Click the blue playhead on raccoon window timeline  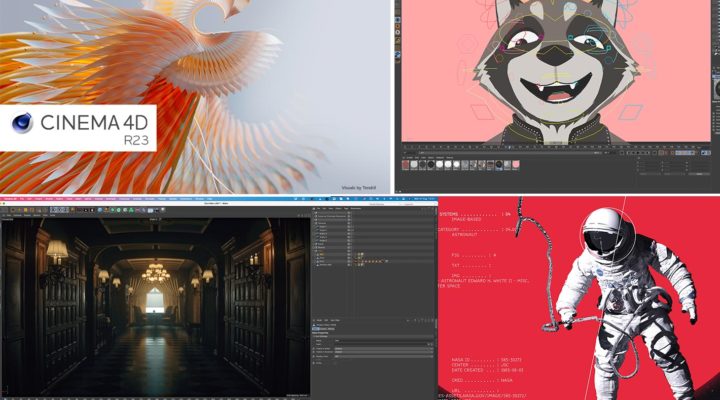[509, 147]
